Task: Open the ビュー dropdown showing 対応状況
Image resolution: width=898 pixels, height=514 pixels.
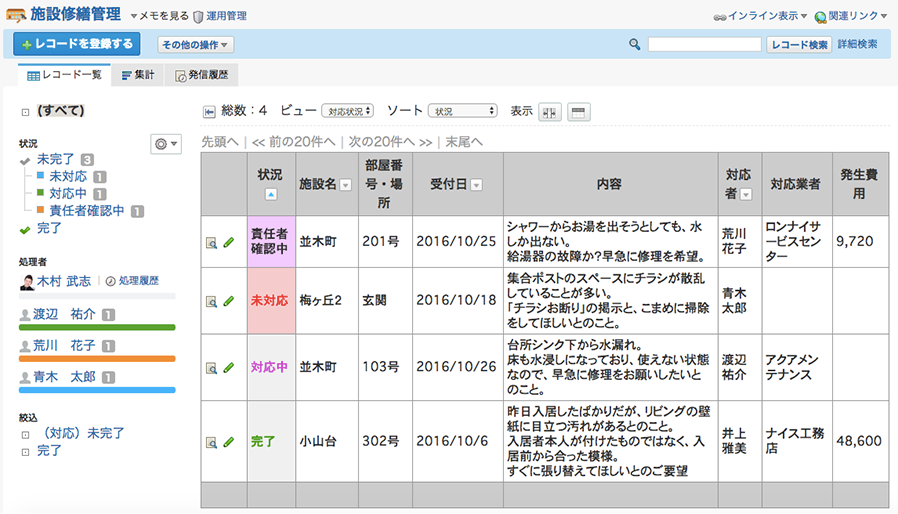Action: click(348, 111)
